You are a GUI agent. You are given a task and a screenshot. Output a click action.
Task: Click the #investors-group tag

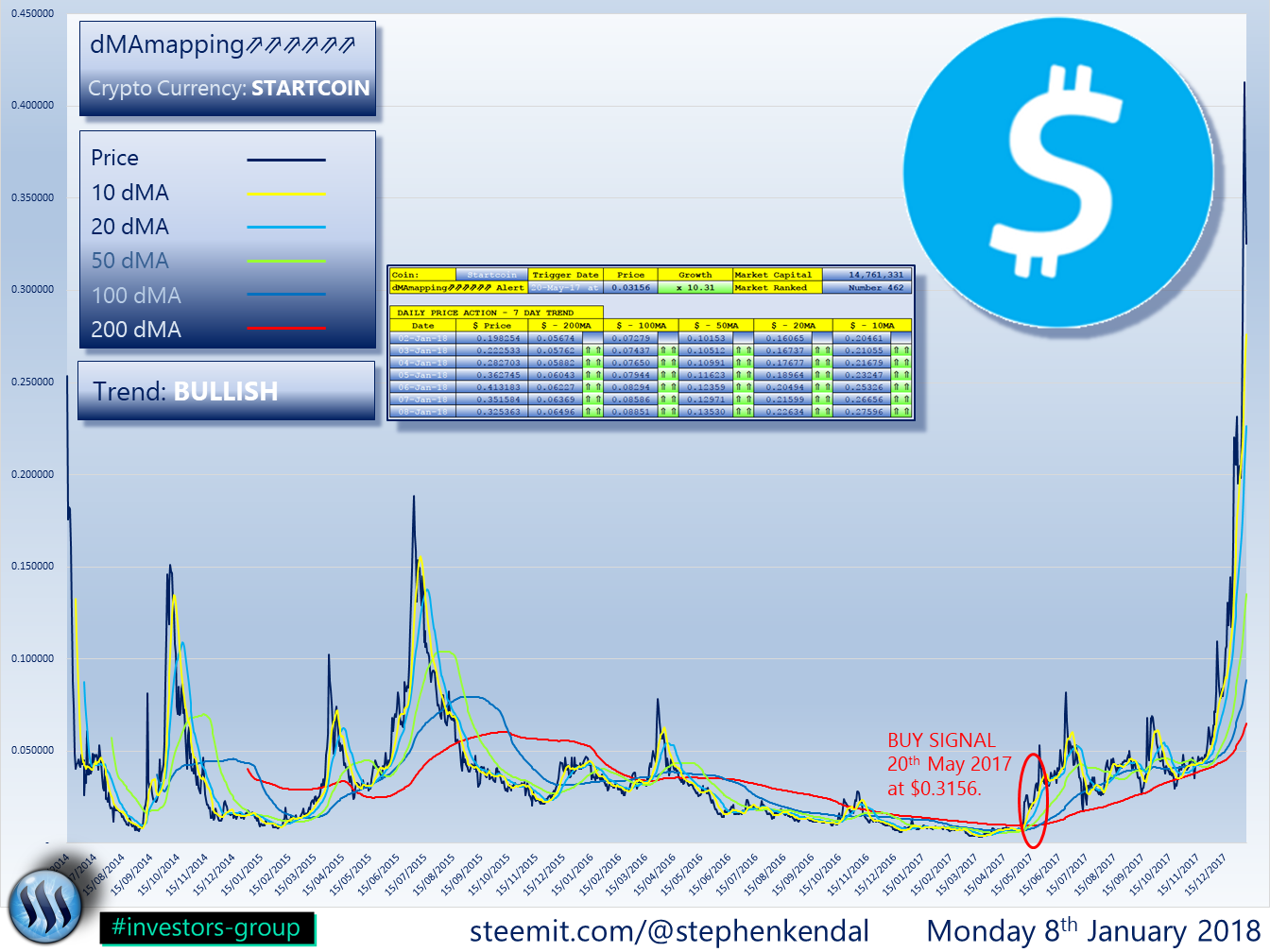tap(206, 927)
